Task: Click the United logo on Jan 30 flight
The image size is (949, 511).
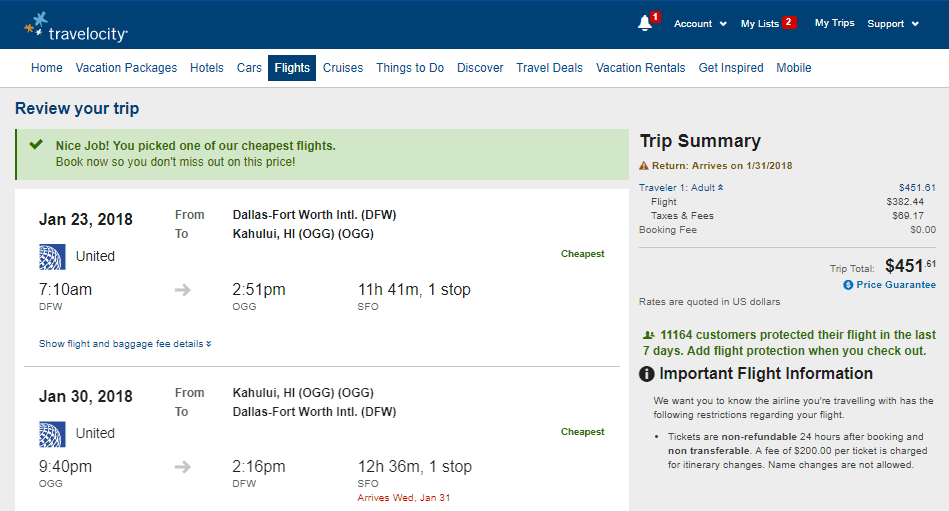Action: pyautogui.click(x=52, y=434)
